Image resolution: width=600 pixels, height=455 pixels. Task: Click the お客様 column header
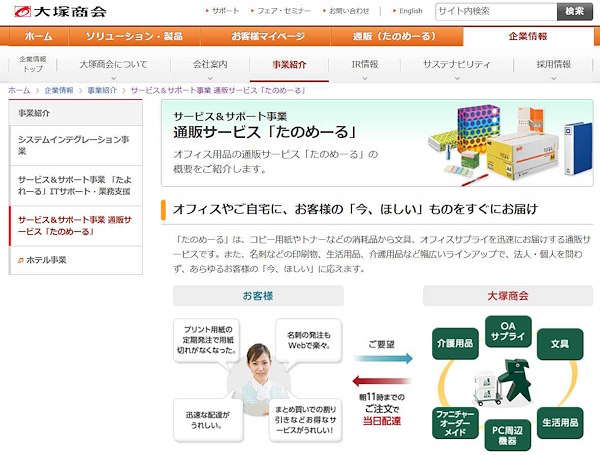258,296
